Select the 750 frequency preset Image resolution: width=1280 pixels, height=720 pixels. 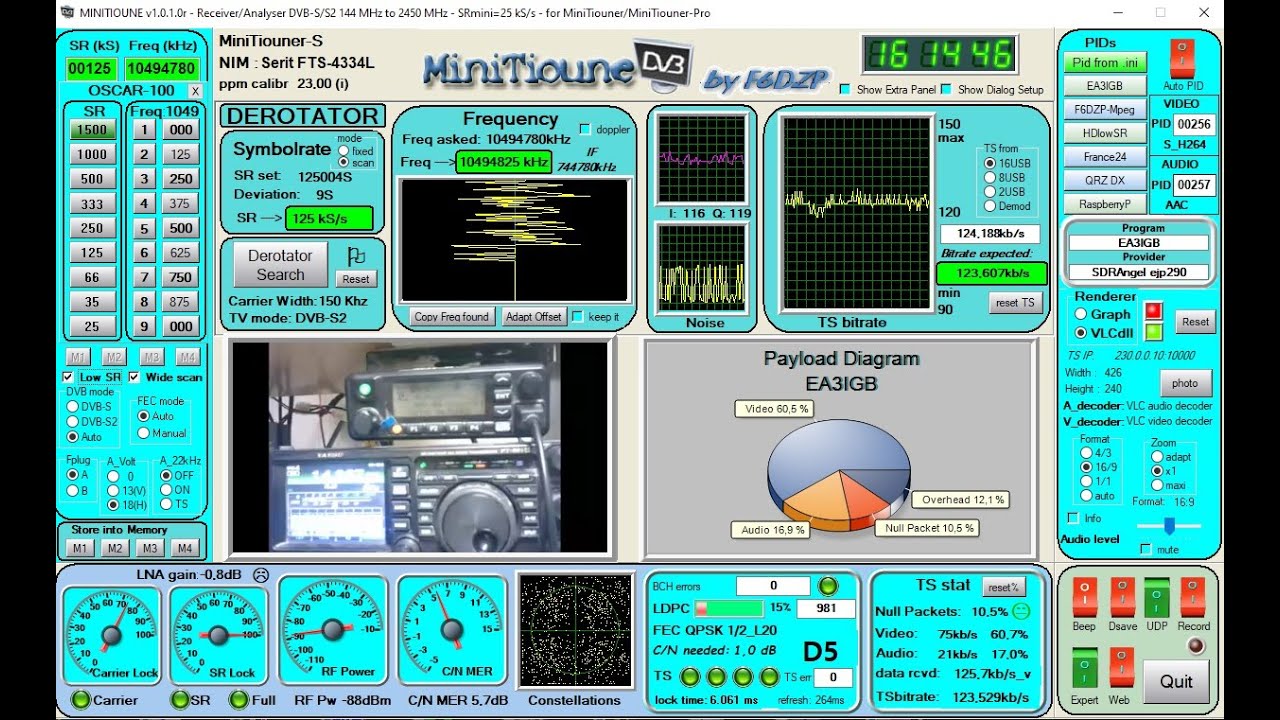[181, 277]
